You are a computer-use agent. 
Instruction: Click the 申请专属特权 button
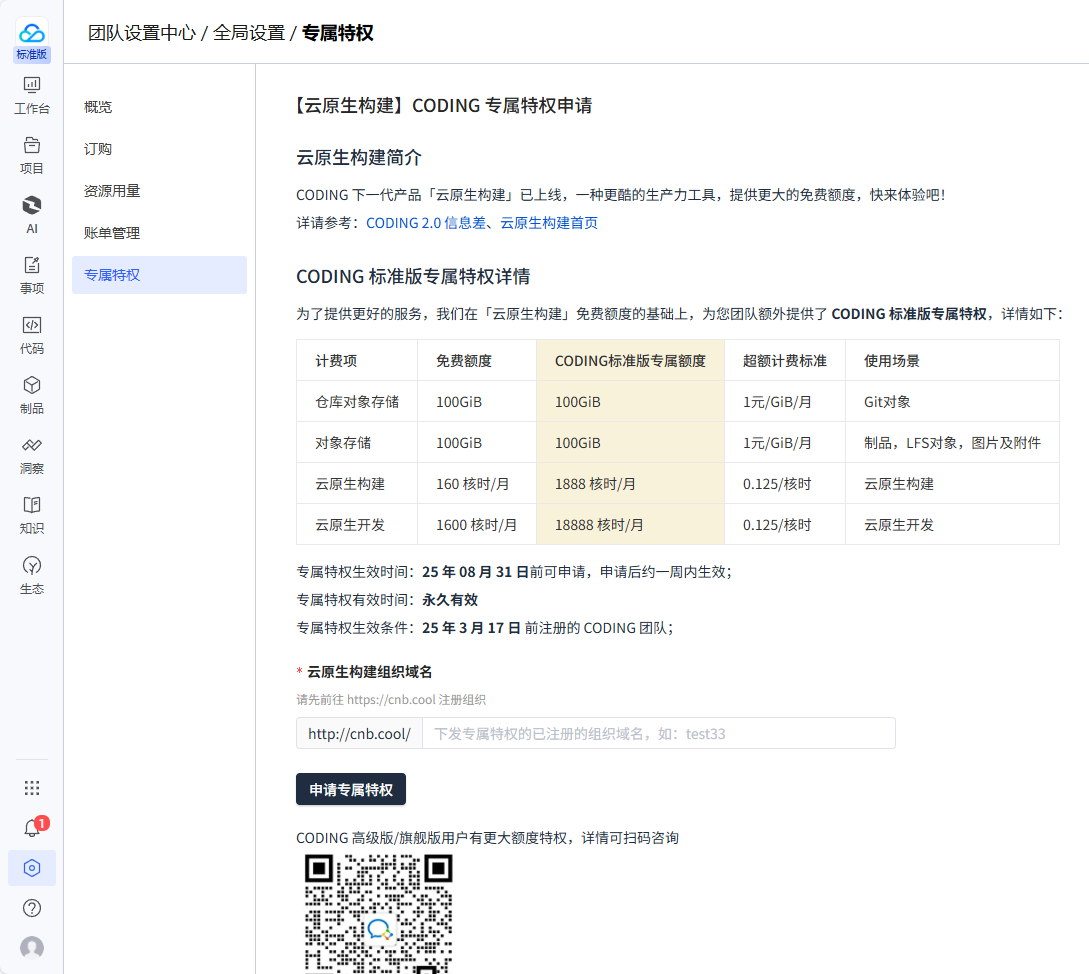351,789
